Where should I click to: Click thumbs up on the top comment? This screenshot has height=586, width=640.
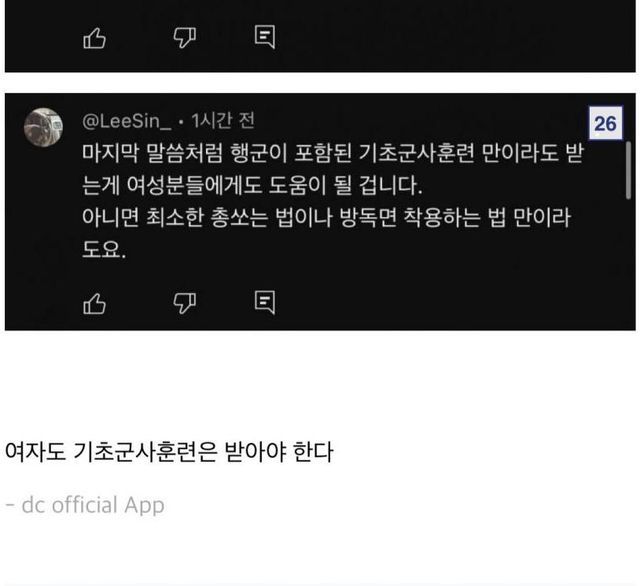click(x=95, y=38)
